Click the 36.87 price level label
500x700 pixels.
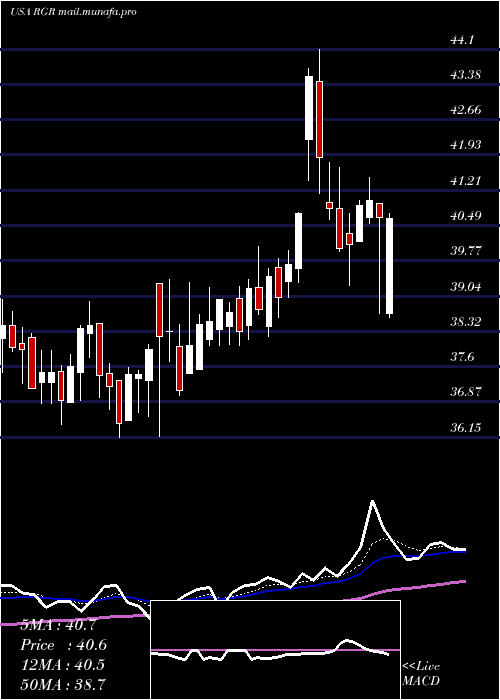tap(466, 392)
